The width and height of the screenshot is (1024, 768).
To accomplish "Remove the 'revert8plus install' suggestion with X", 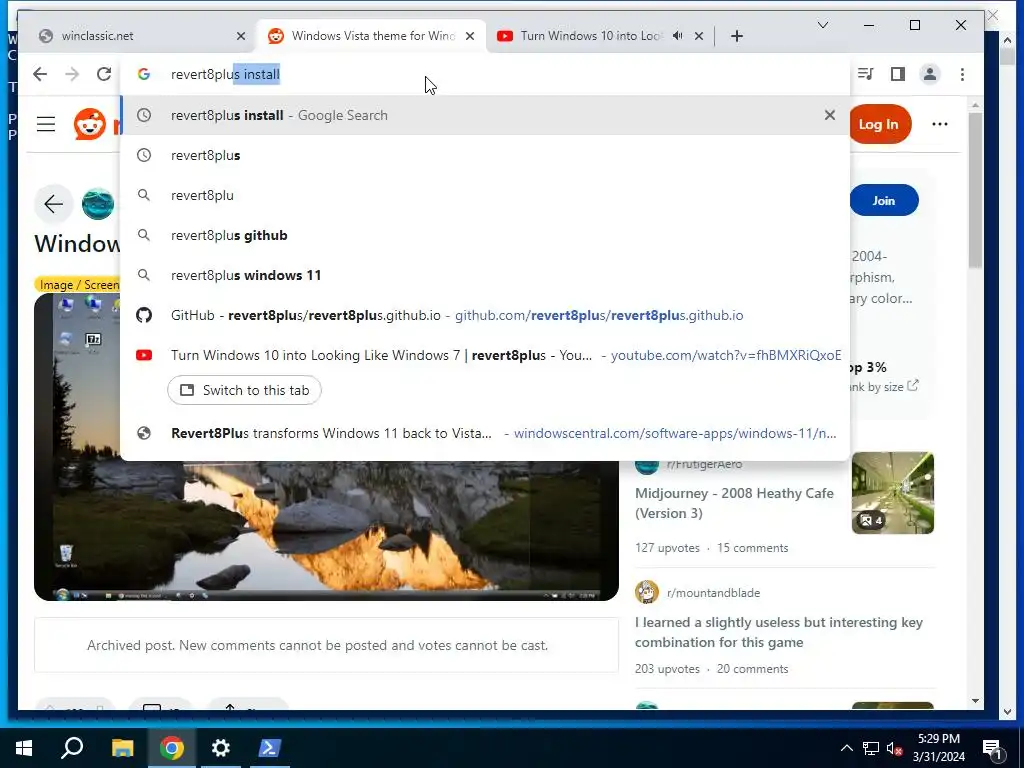I will click(x=829, y=115).
